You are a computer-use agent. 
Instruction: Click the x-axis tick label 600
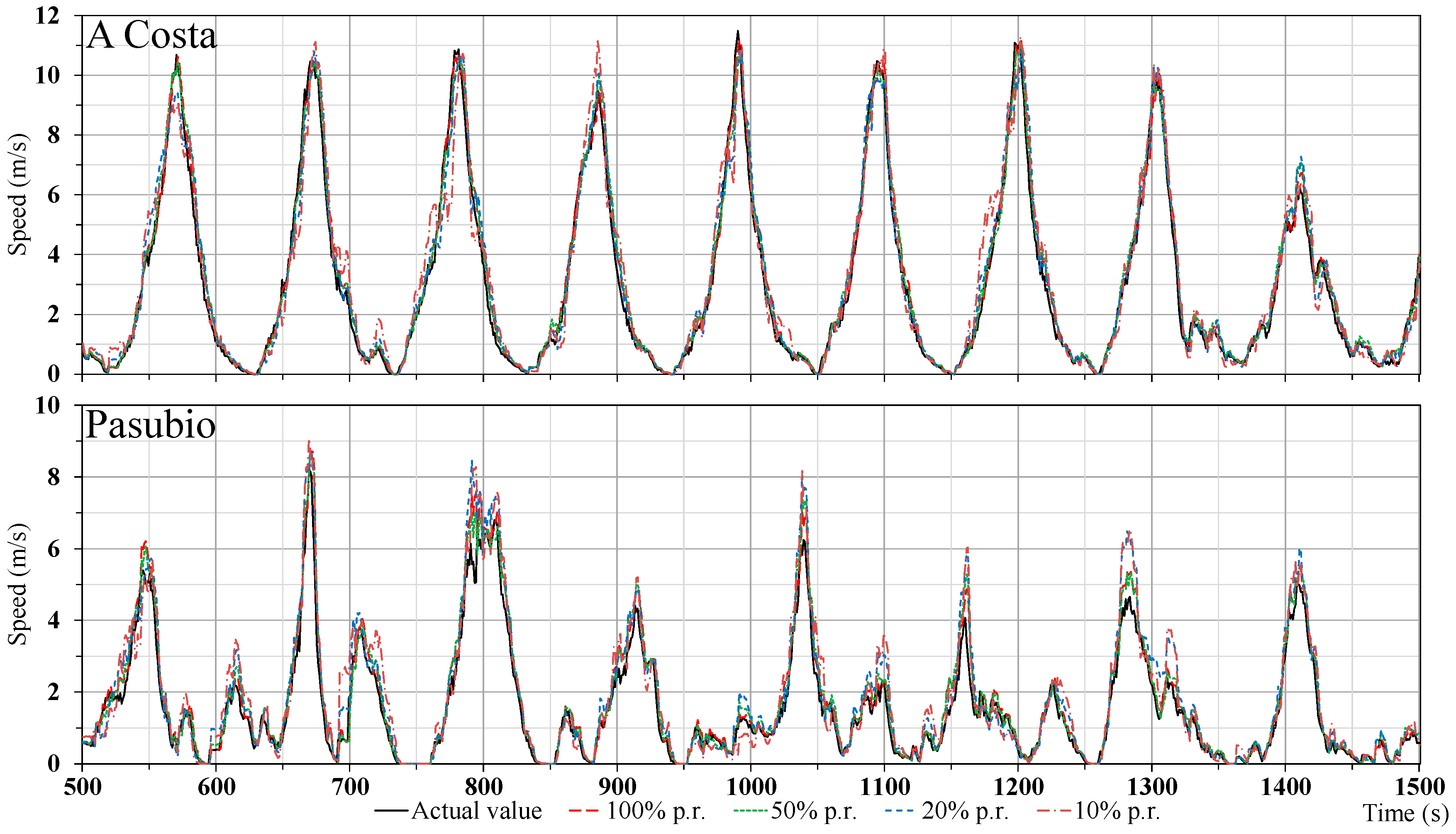pyautogui.click(x=216, y=787)
